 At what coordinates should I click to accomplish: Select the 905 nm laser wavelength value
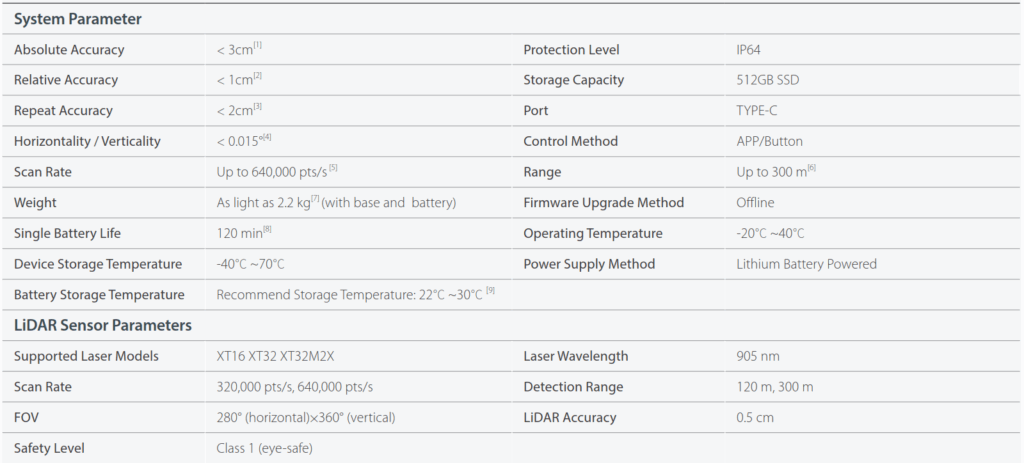click(758, 357)
